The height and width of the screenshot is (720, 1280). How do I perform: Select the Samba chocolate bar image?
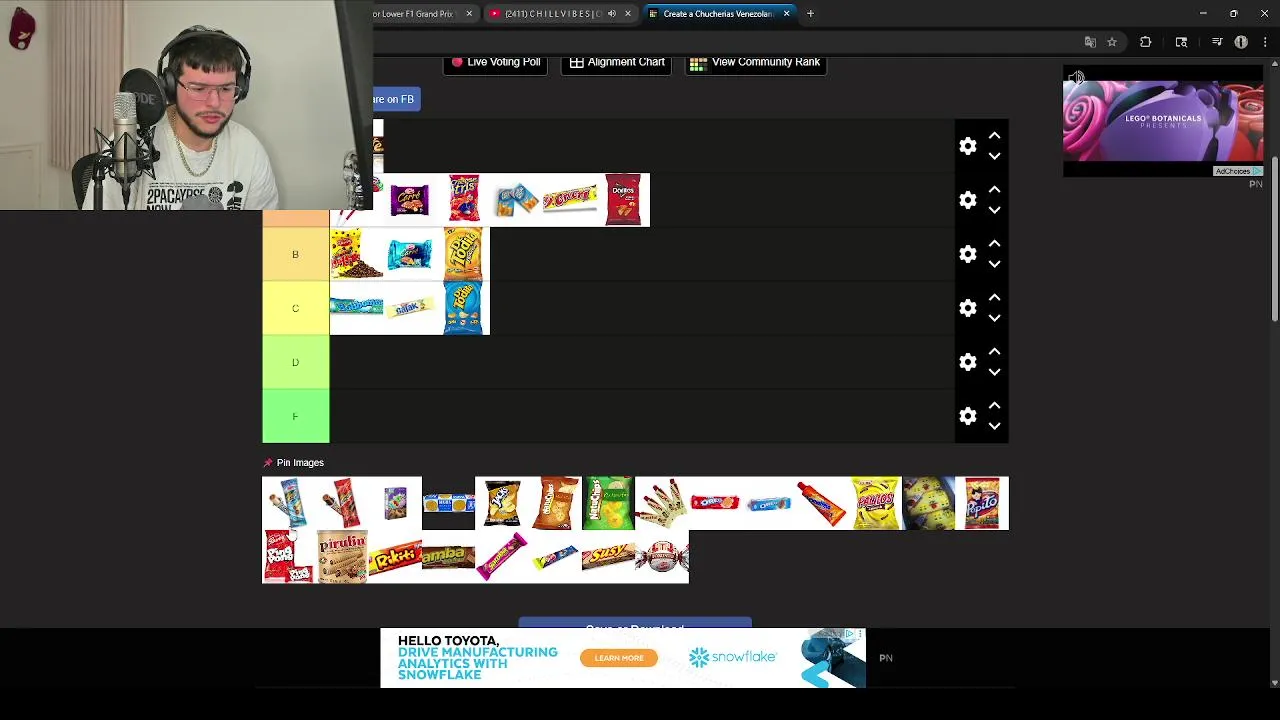click(448, 556)
